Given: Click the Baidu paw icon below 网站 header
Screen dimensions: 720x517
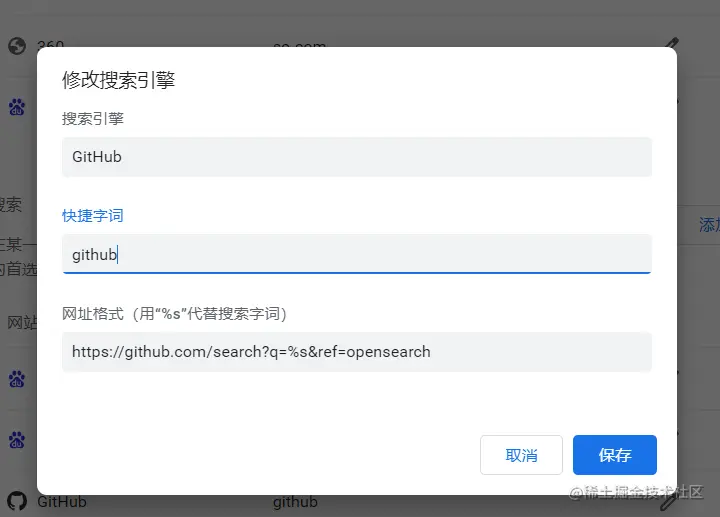Looking at the screenshot, I should (16, 379).
